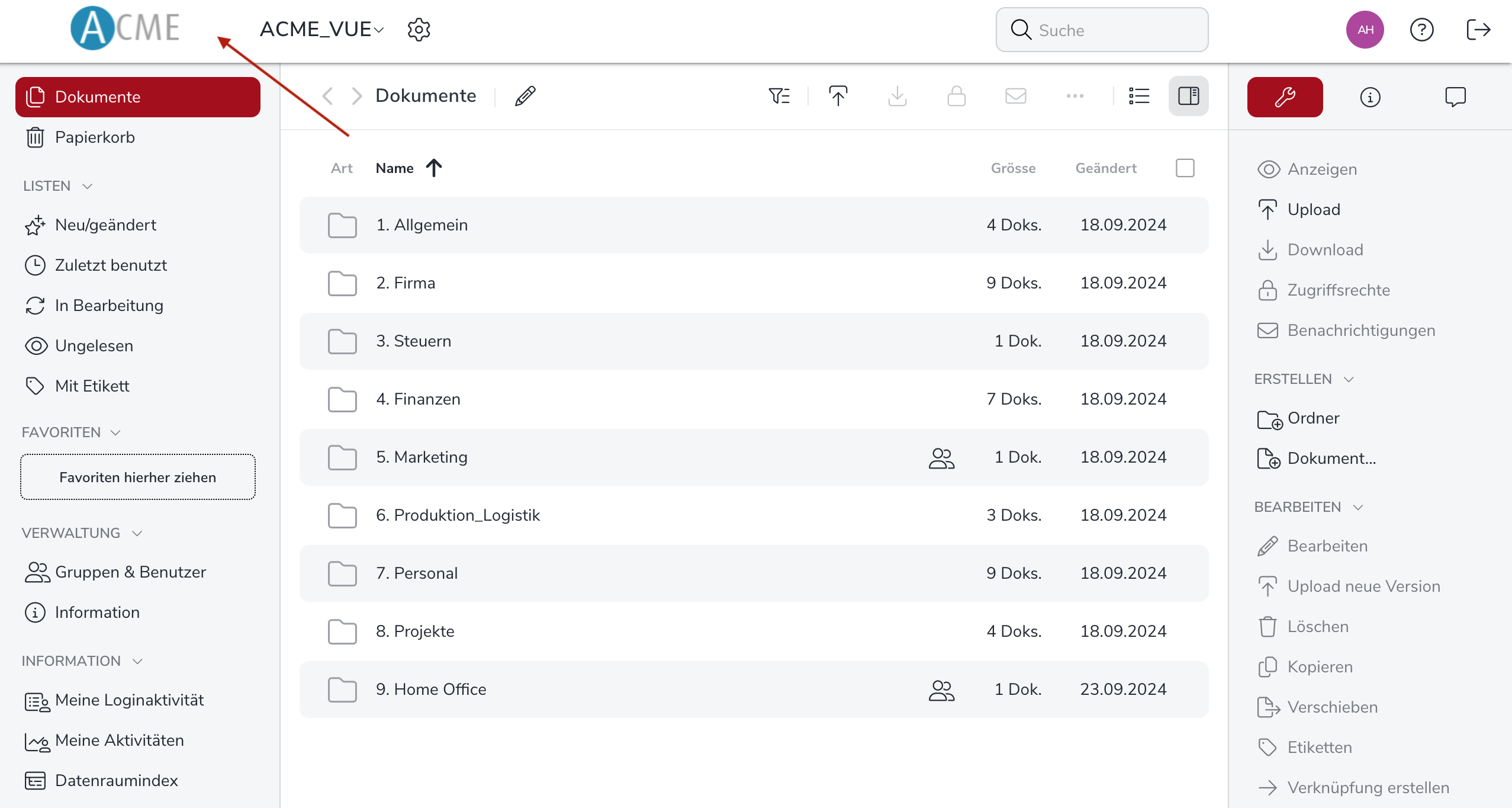Screen dimensions: 1512x808
Task: Click the logout icon top right
Action: (1478, 30)
